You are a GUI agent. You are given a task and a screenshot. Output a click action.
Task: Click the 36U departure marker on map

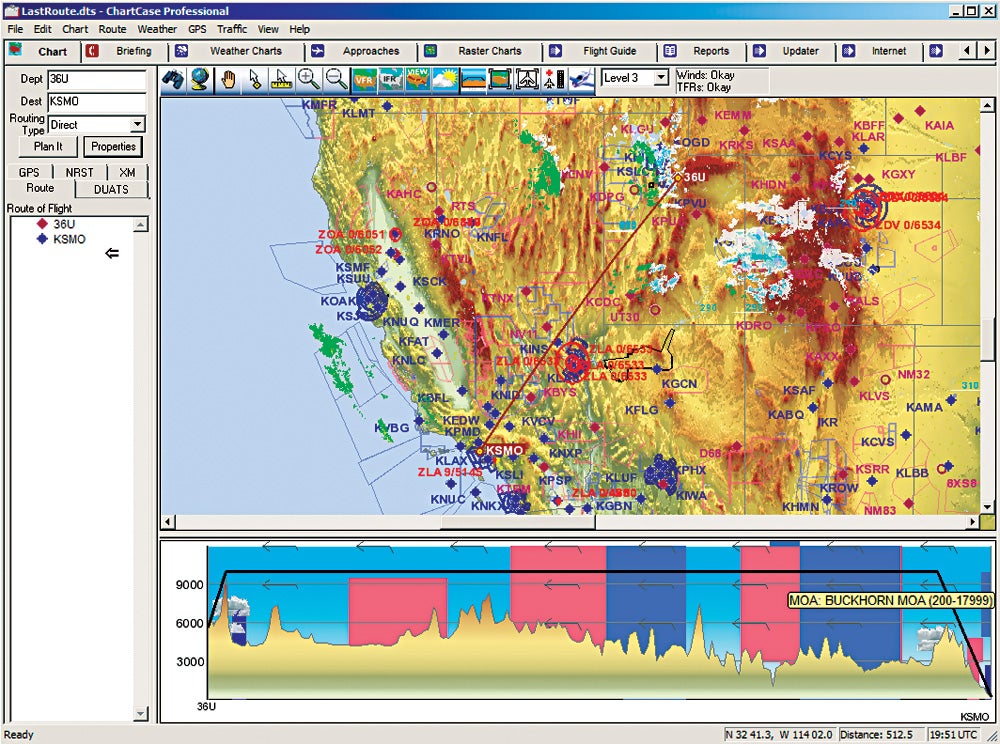679,177
